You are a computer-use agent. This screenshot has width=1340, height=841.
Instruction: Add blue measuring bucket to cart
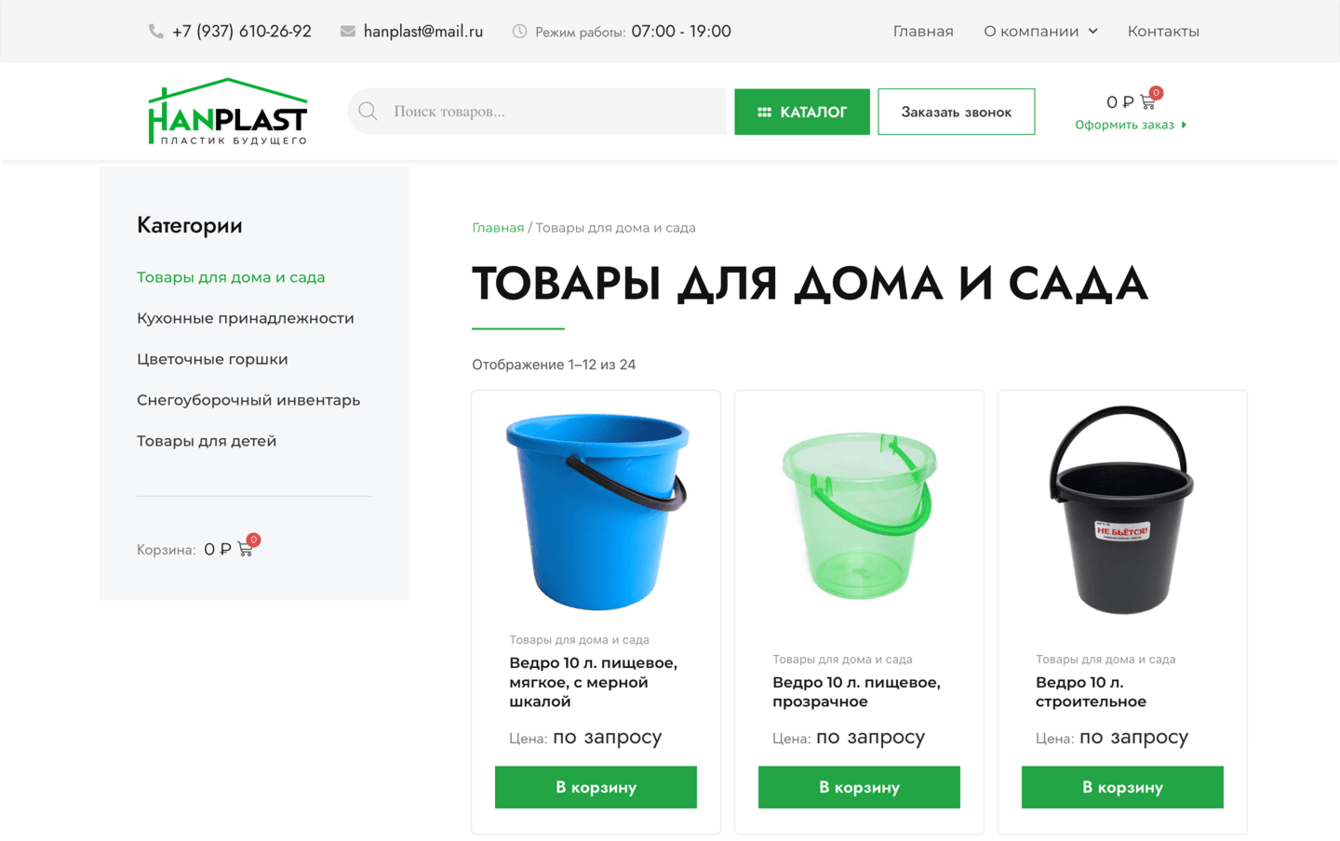pyautogui.click(x=596, y=787)
